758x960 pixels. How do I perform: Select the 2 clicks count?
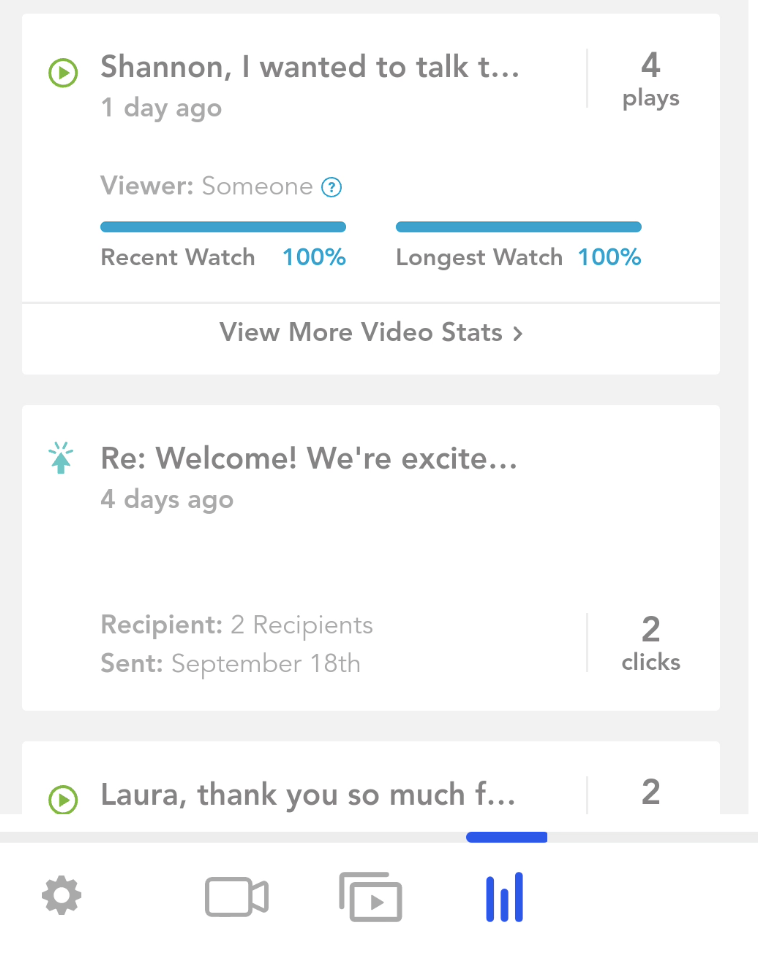[651, 643]
